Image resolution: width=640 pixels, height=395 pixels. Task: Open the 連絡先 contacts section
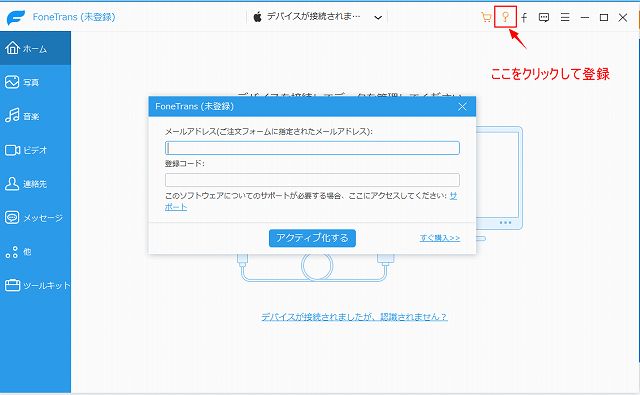coord(36,184)
